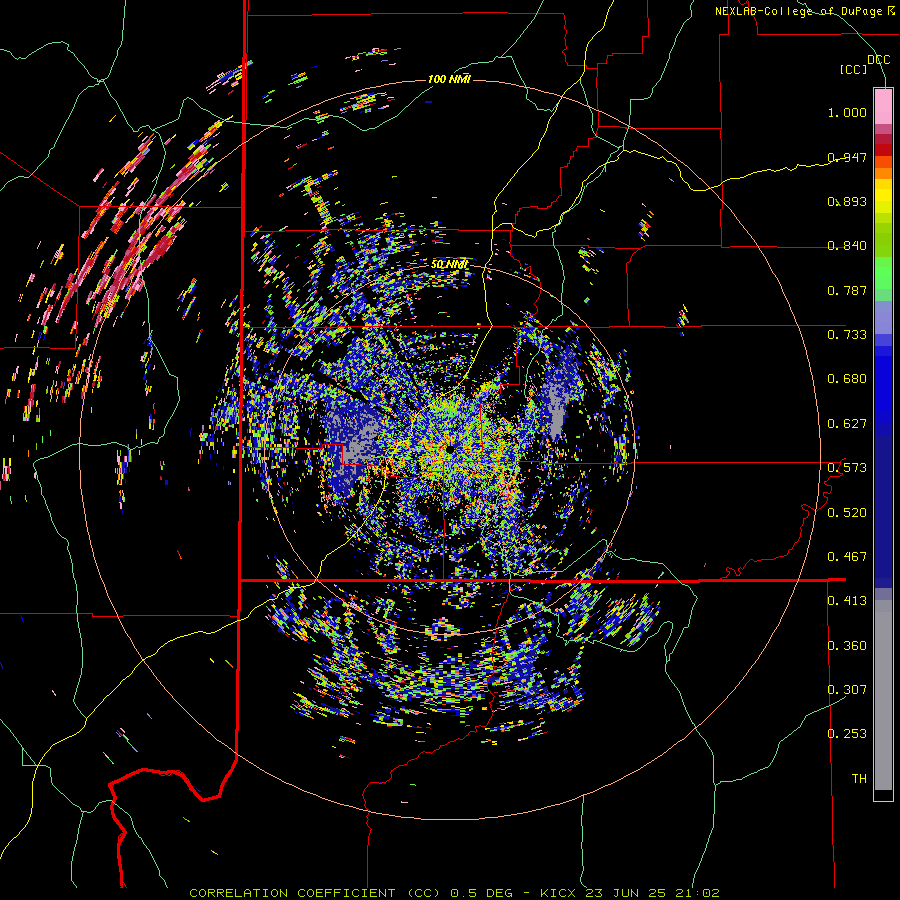The image size is (900, 900).
Task: Click the 50 NMI range ring label
Action: click(x=449, y=264)
